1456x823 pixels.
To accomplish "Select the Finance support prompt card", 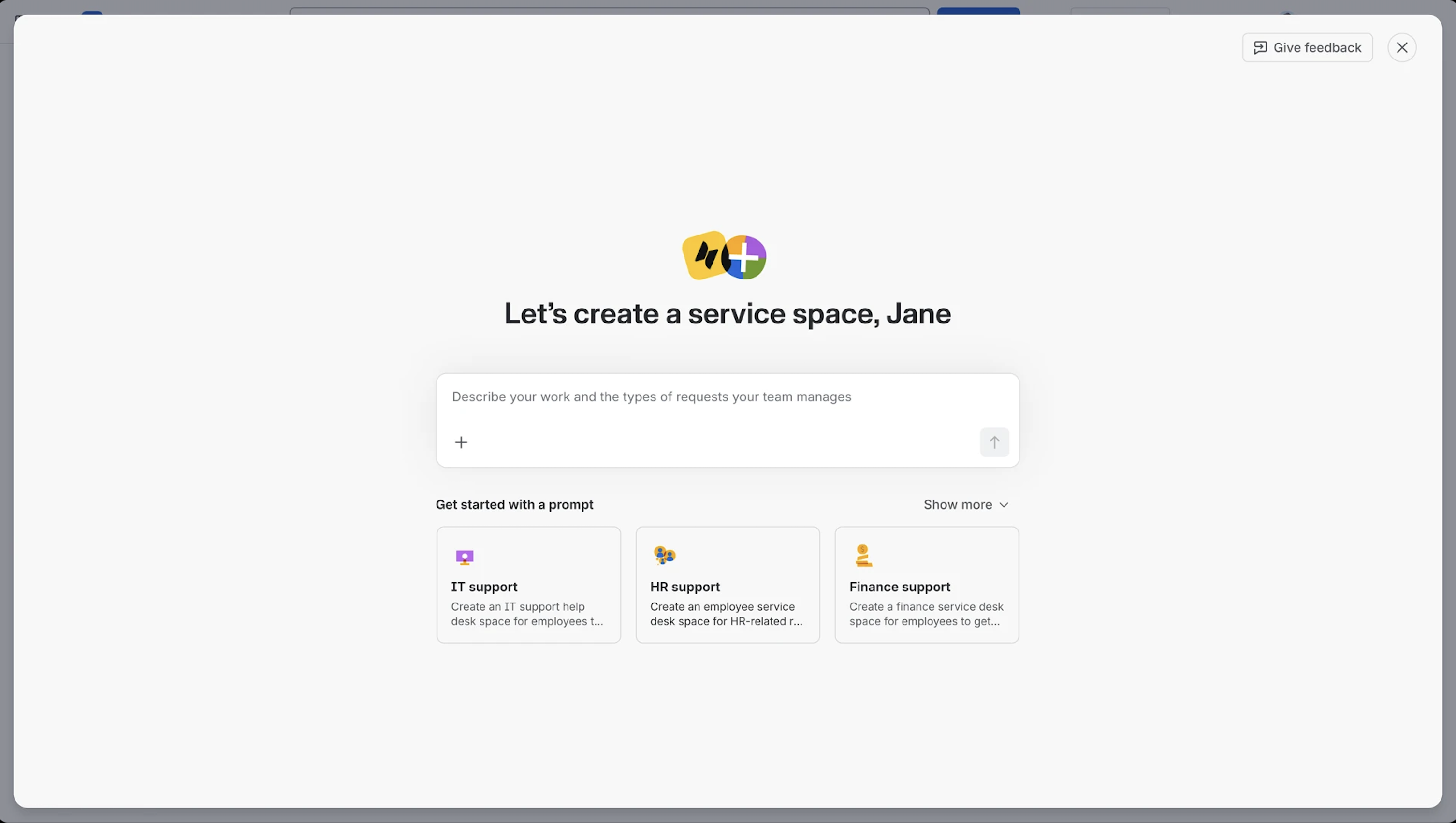I will point(927,585).
